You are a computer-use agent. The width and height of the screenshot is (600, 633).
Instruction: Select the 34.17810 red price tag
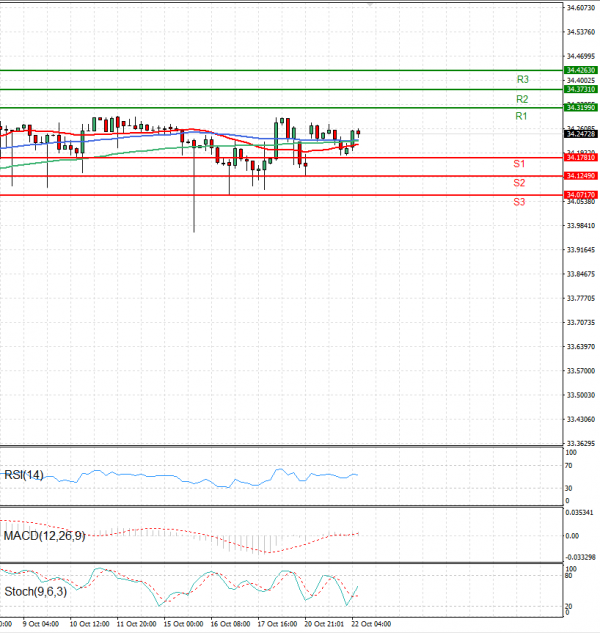pos(580,157)
